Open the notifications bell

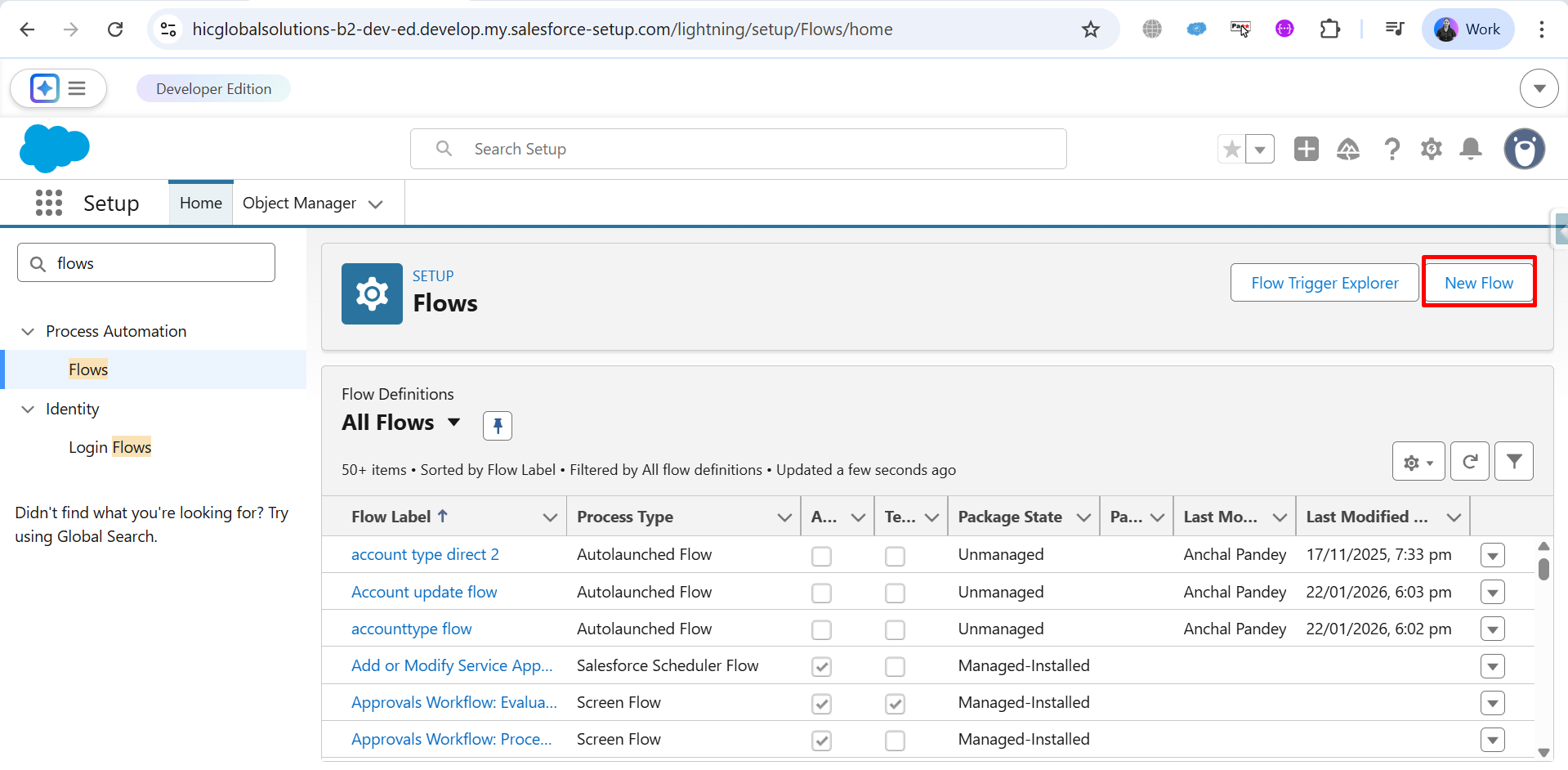click(1471, 149)
